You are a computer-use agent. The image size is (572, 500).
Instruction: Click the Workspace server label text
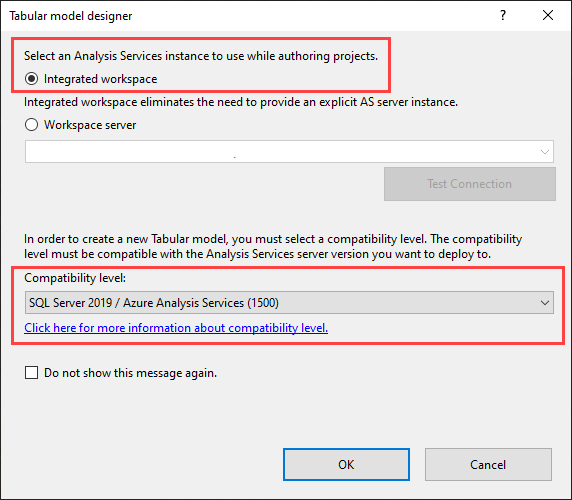(90, 125)
